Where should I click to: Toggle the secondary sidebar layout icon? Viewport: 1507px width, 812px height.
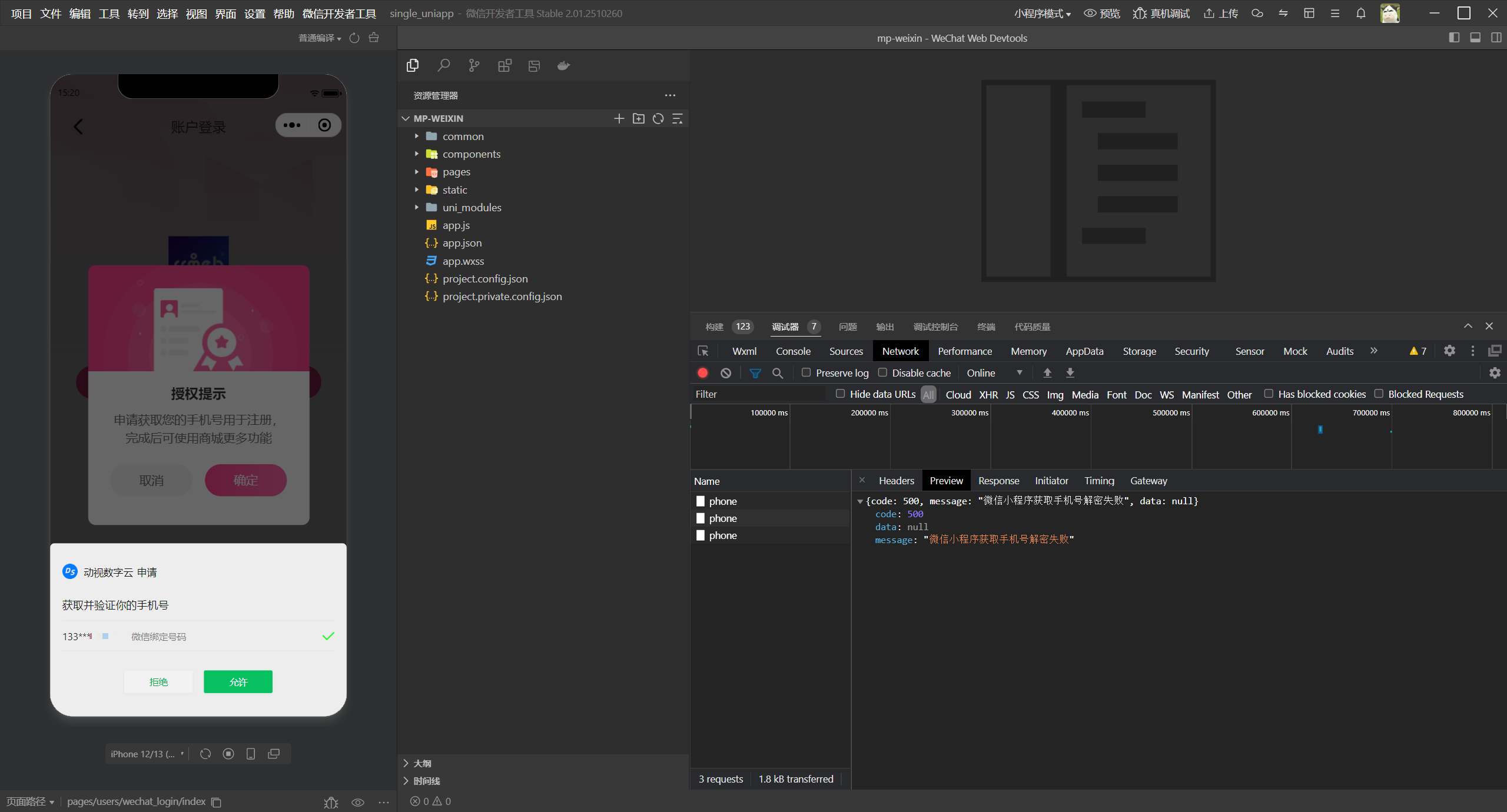pyautogui.click(x=1496, y=38)
